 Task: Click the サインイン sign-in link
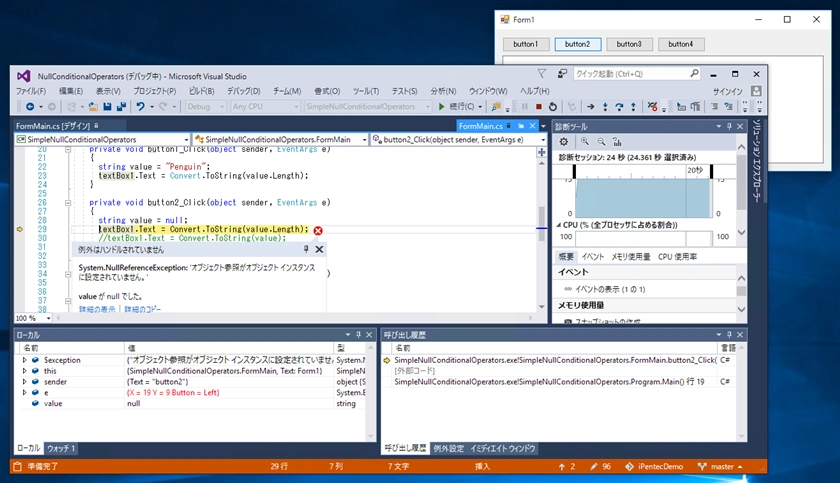[728, 91]
